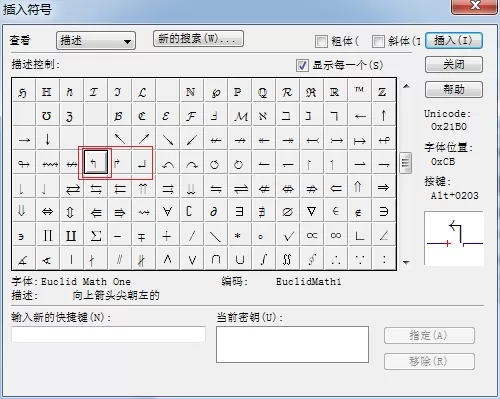Click the font name Euclid Math One
Screen dimensions: 500x399
pyautogui.click(x=86, y=282)
